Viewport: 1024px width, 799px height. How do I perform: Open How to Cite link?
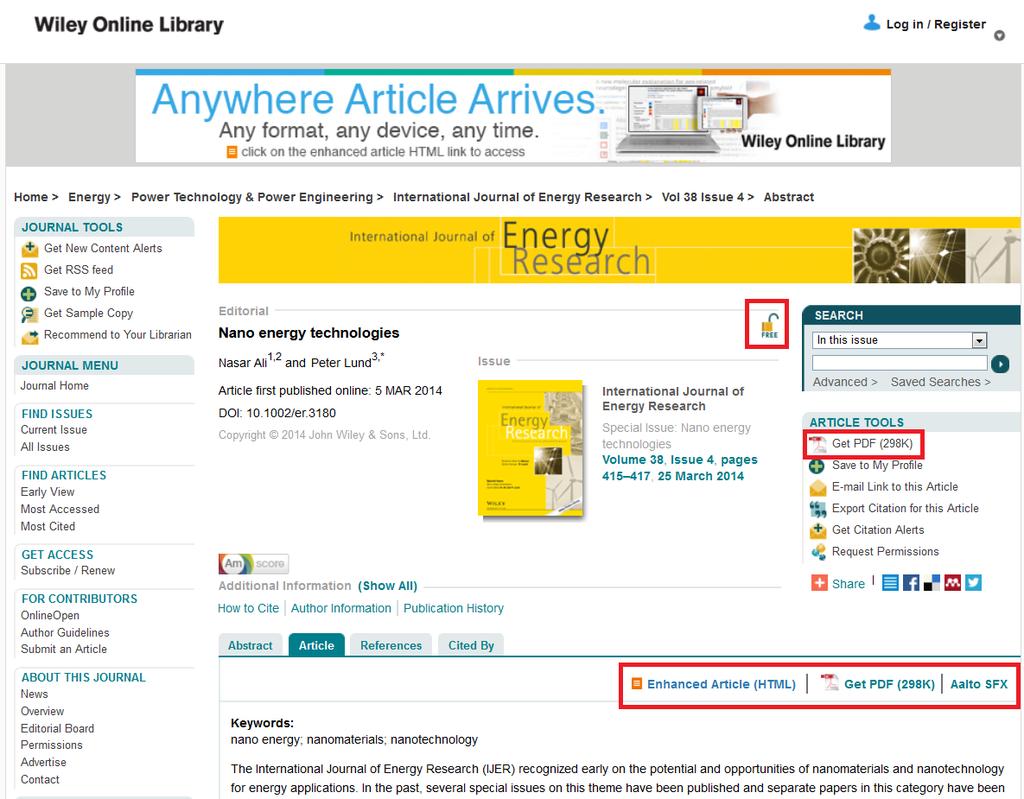coord(248,608)
